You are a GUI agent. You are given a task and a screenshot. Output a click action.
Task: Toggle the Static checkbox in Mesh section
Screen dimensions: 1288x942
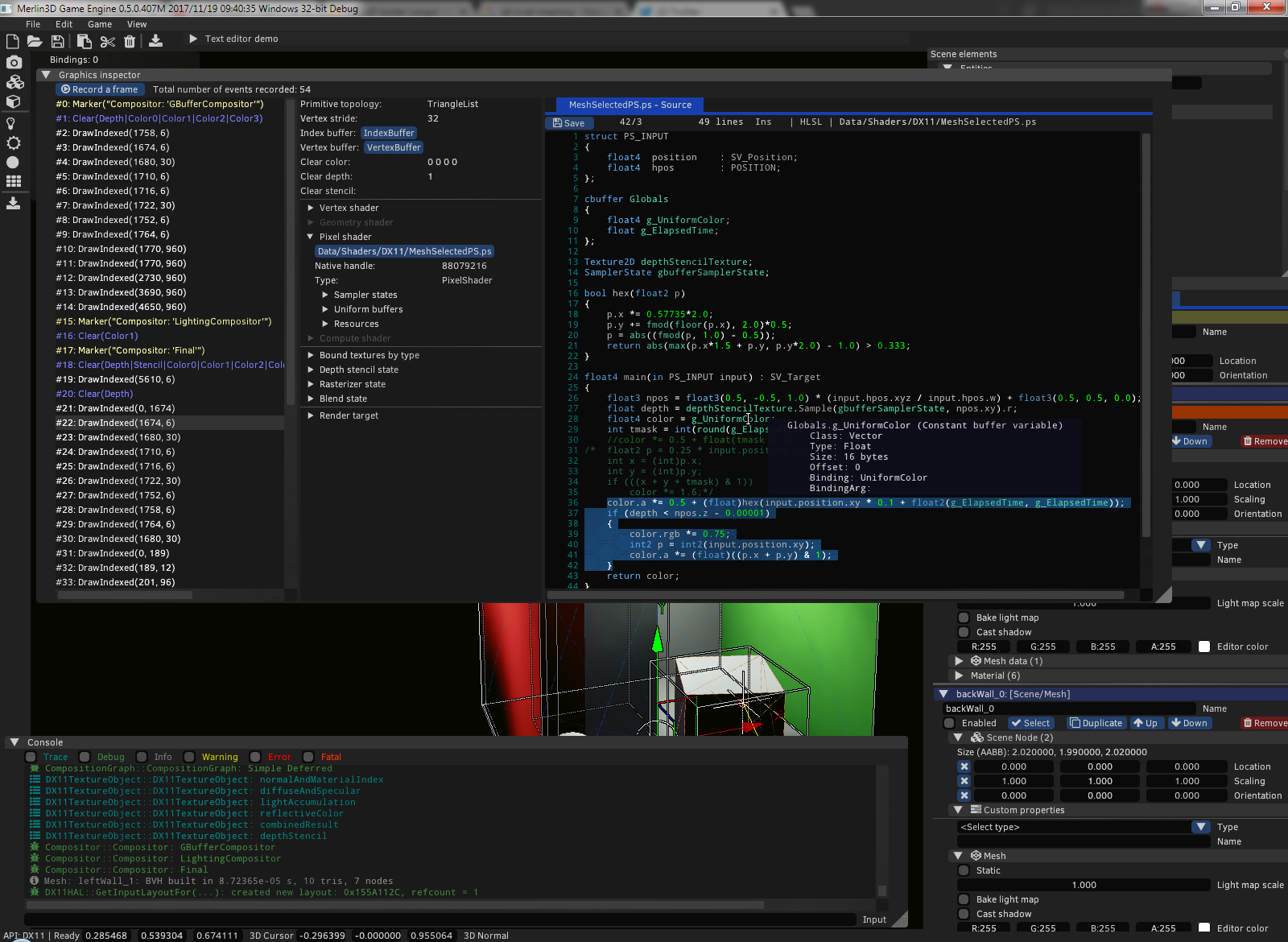pyautogui.click(x=964, y=870)
